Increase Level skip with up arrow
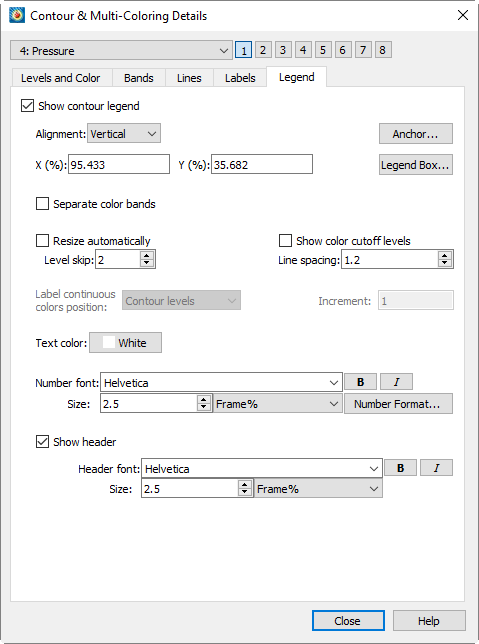479x644 pixels. tap(147, 255)
